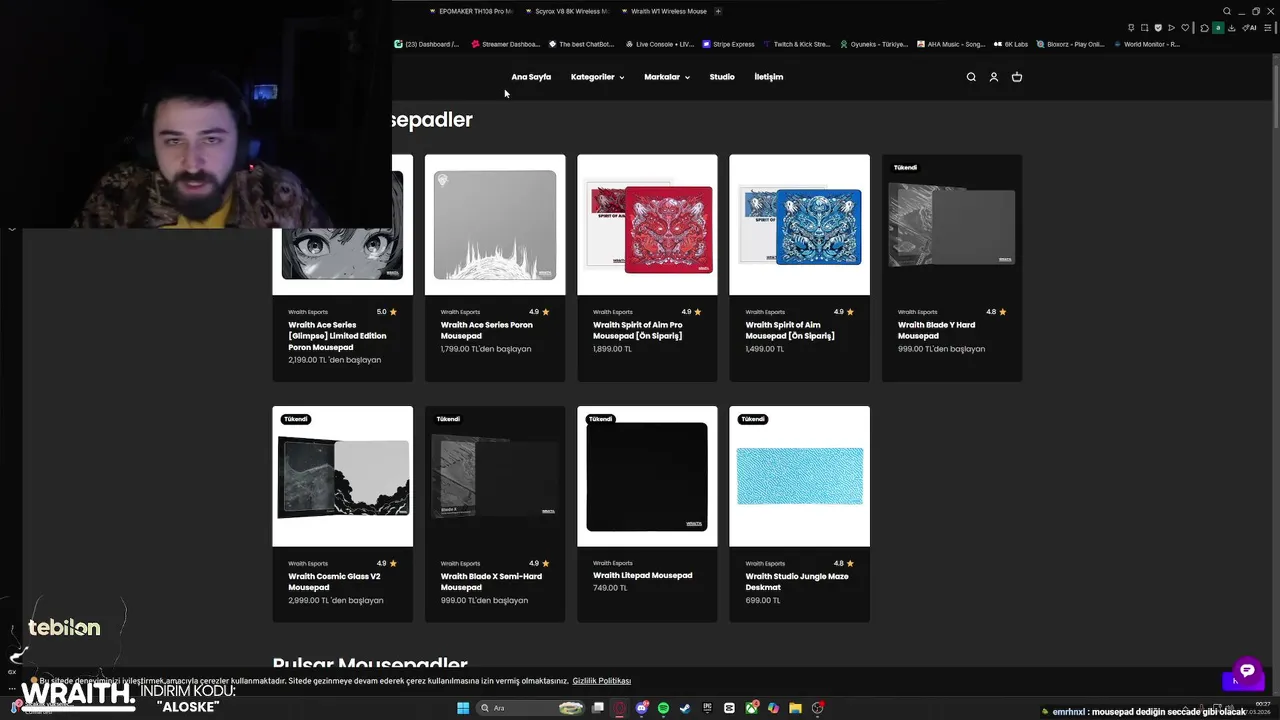The width and height of the screenshot is (1280, 720).
Task: Open The best ChatBot bookmark
Action: 580,44
